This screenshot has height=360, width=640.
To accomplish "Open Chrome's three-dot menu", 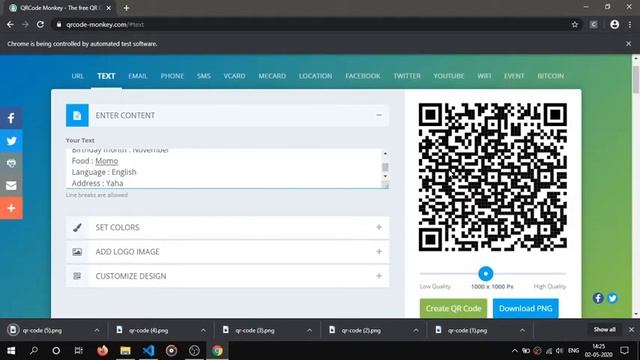I will [x=630, y=24].
